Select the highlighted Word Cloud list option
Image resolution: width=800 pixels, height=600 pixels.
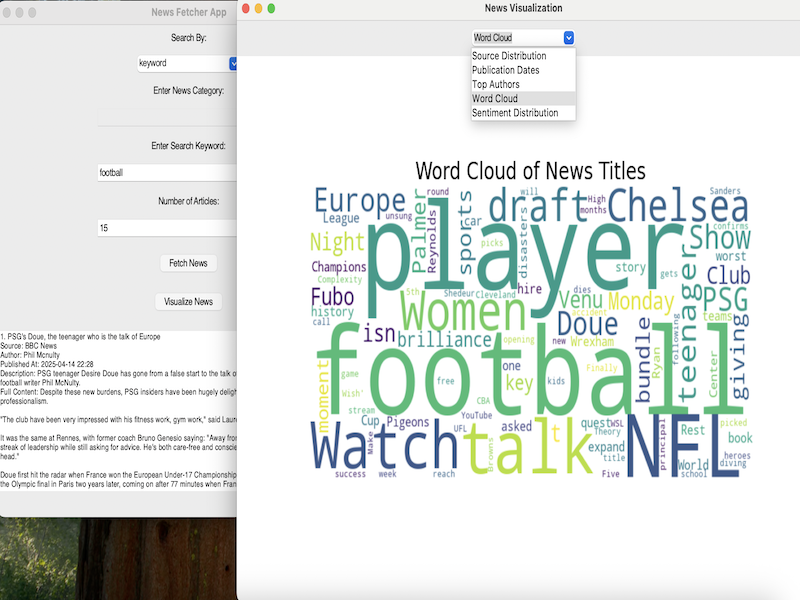[523, 98]
